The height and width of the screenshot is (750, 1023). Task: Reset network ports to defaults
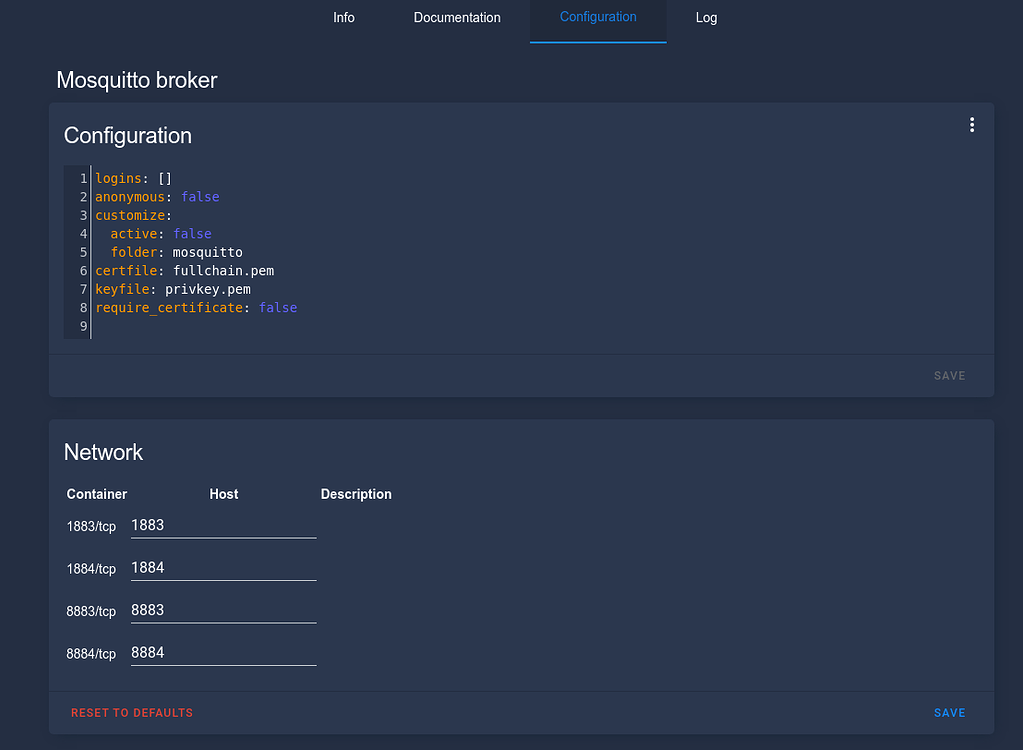tap(132, 713)
